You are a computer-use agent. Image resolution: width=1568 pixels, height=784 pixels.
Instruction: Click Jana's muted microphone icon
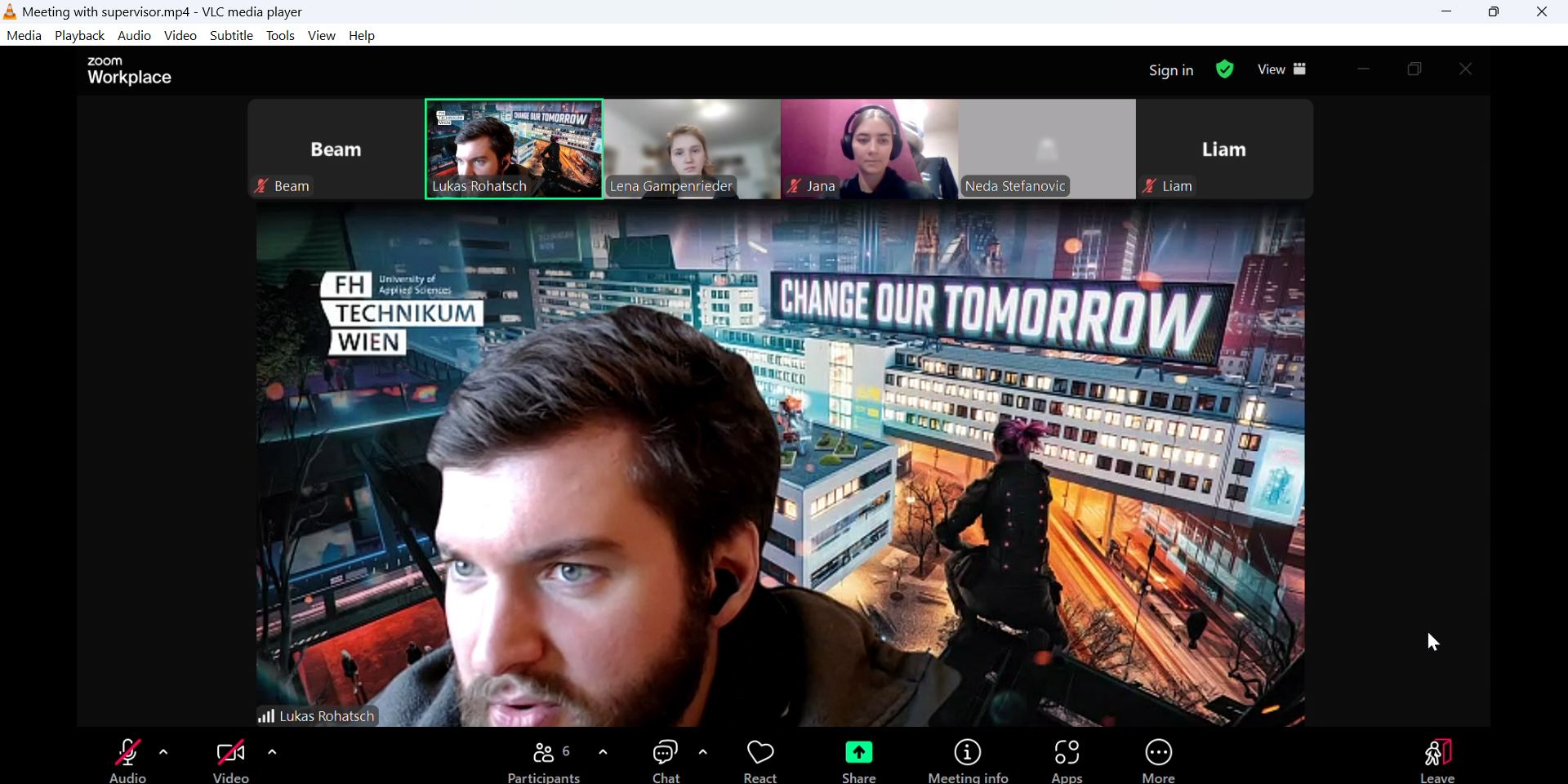pyautogui.click(x=794, y=186)
